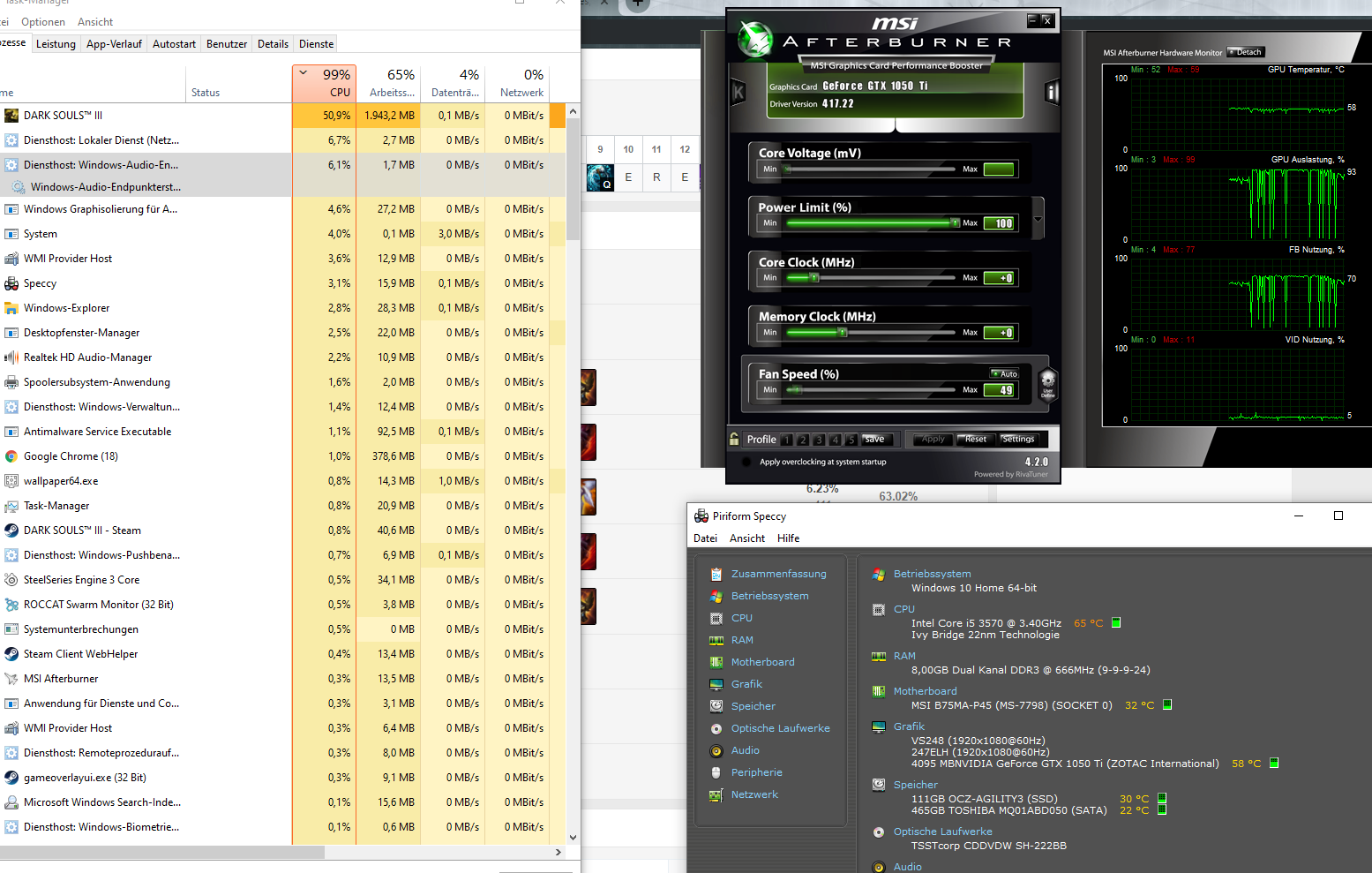Click the SteelSeries Engine 3 Core icon
Viewport: 1372px width, 873px height.
tap(11, 580)
